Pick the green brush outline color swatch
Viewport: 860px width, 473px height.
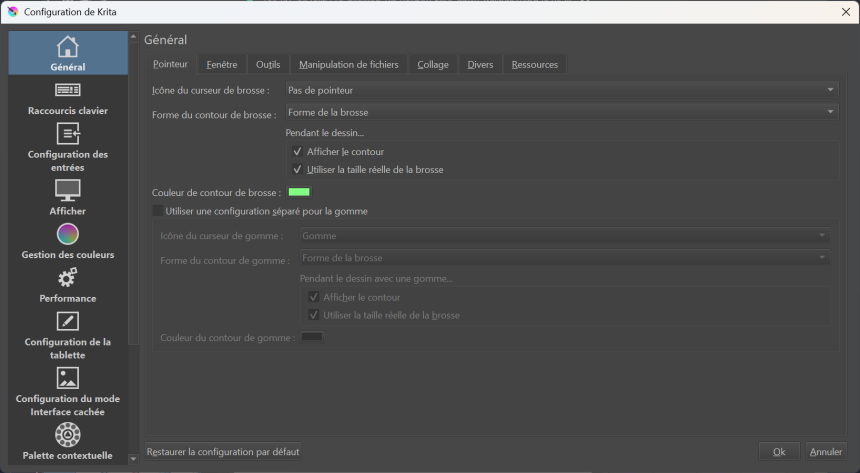point(299,192)
